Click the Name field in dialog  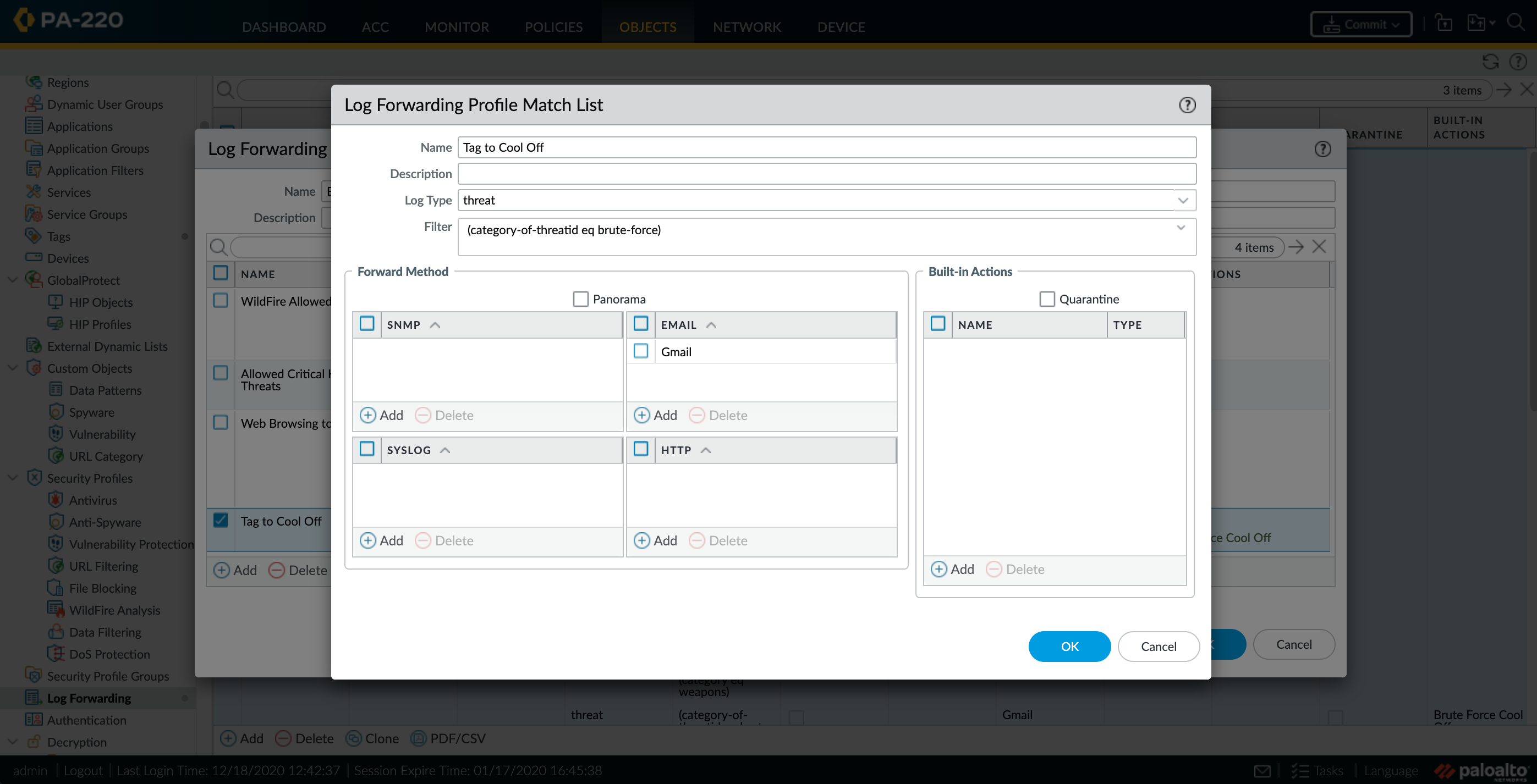coord(827,147)
